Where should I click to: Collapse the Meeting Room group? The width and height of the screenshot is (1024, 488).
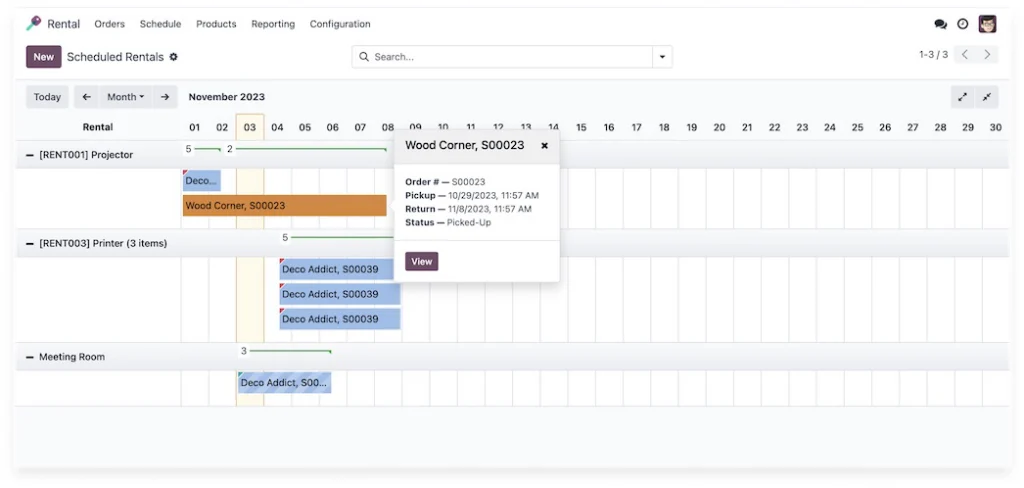tap(29, 357)
